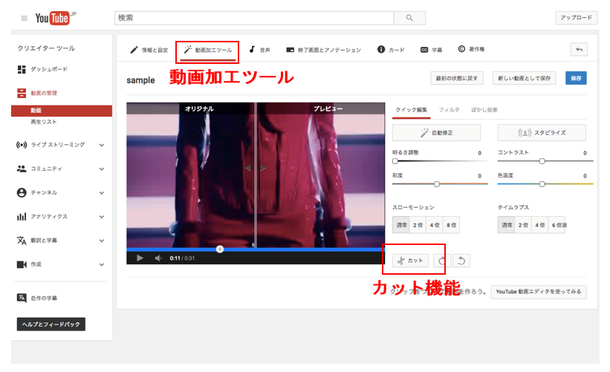
Task: Open the end screen and annotations tab
Action: point(324,50)
